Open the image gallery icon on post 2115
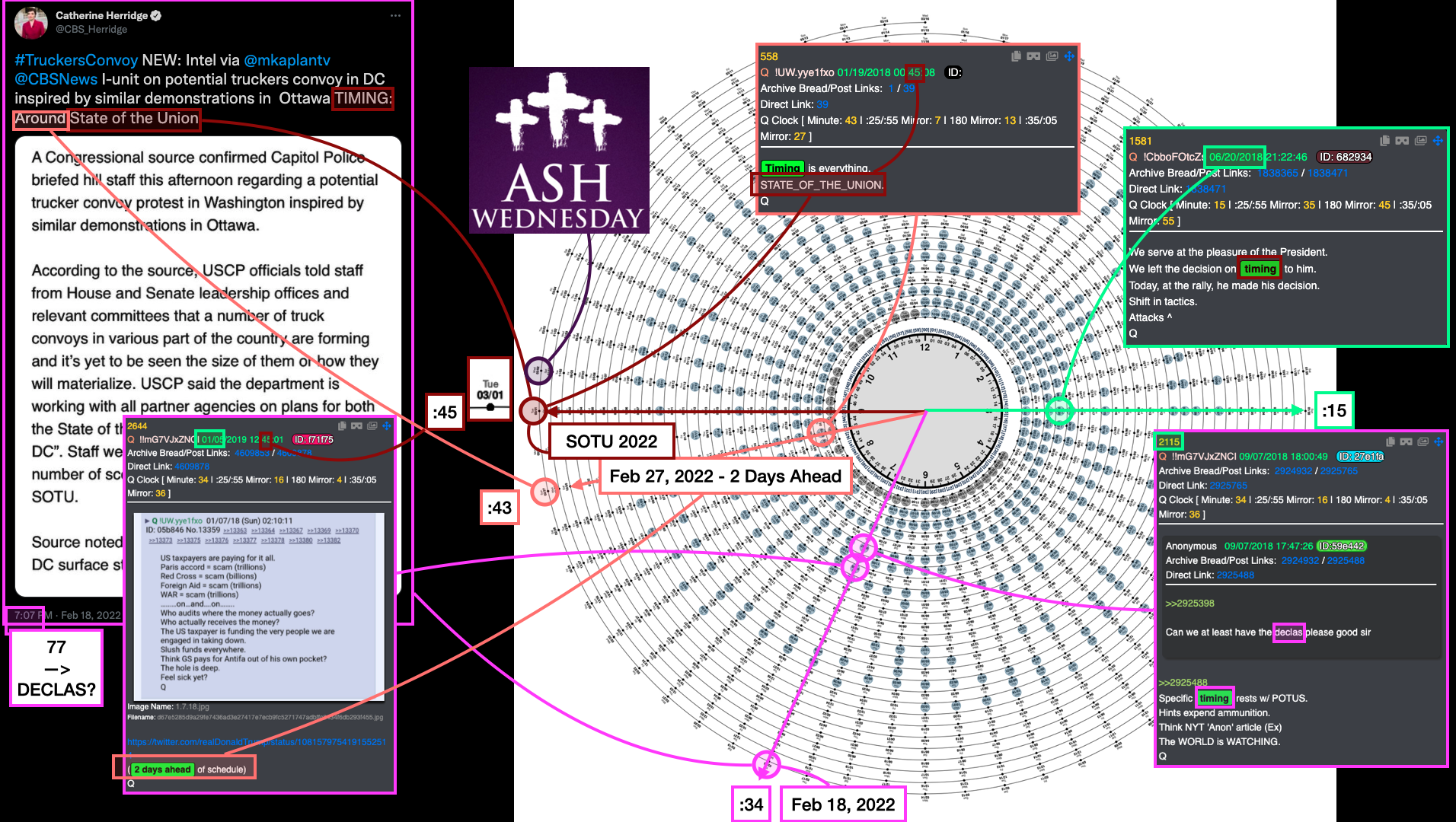 1422,441
